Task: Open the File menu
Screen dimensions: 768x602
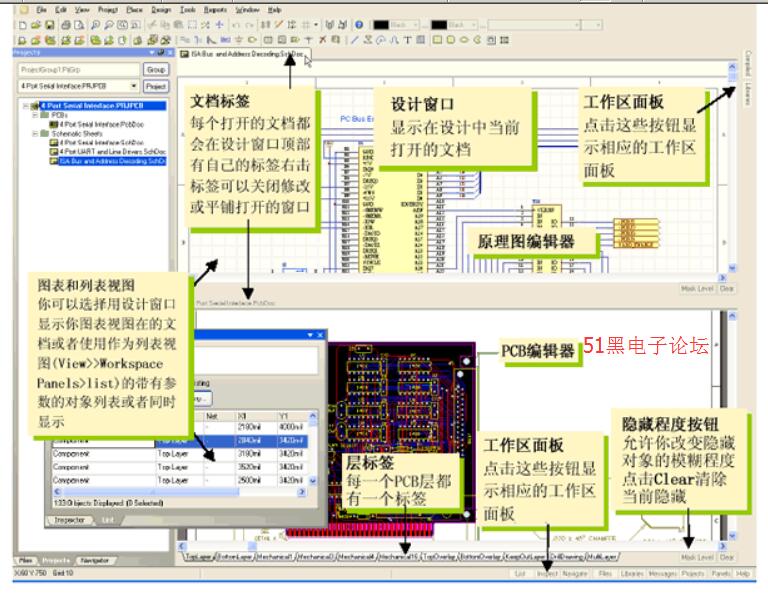Action: [42, 10]
